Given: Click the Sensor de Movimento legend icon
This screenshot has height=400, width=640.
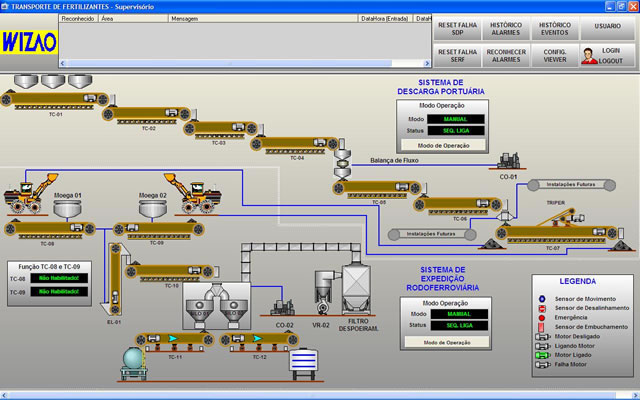Looking at the screenshot, I should pyautogui.click(x=542, y=299).
